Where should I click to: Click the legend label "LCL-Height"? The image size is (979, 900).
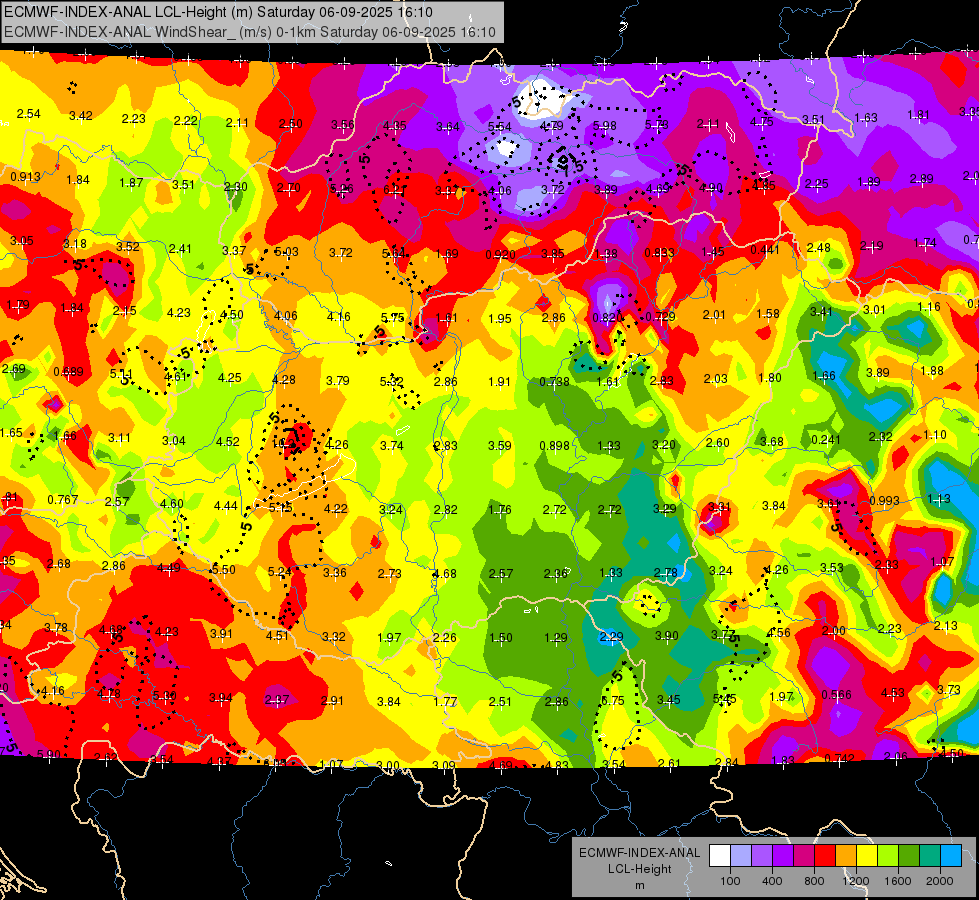click(639, 869)
